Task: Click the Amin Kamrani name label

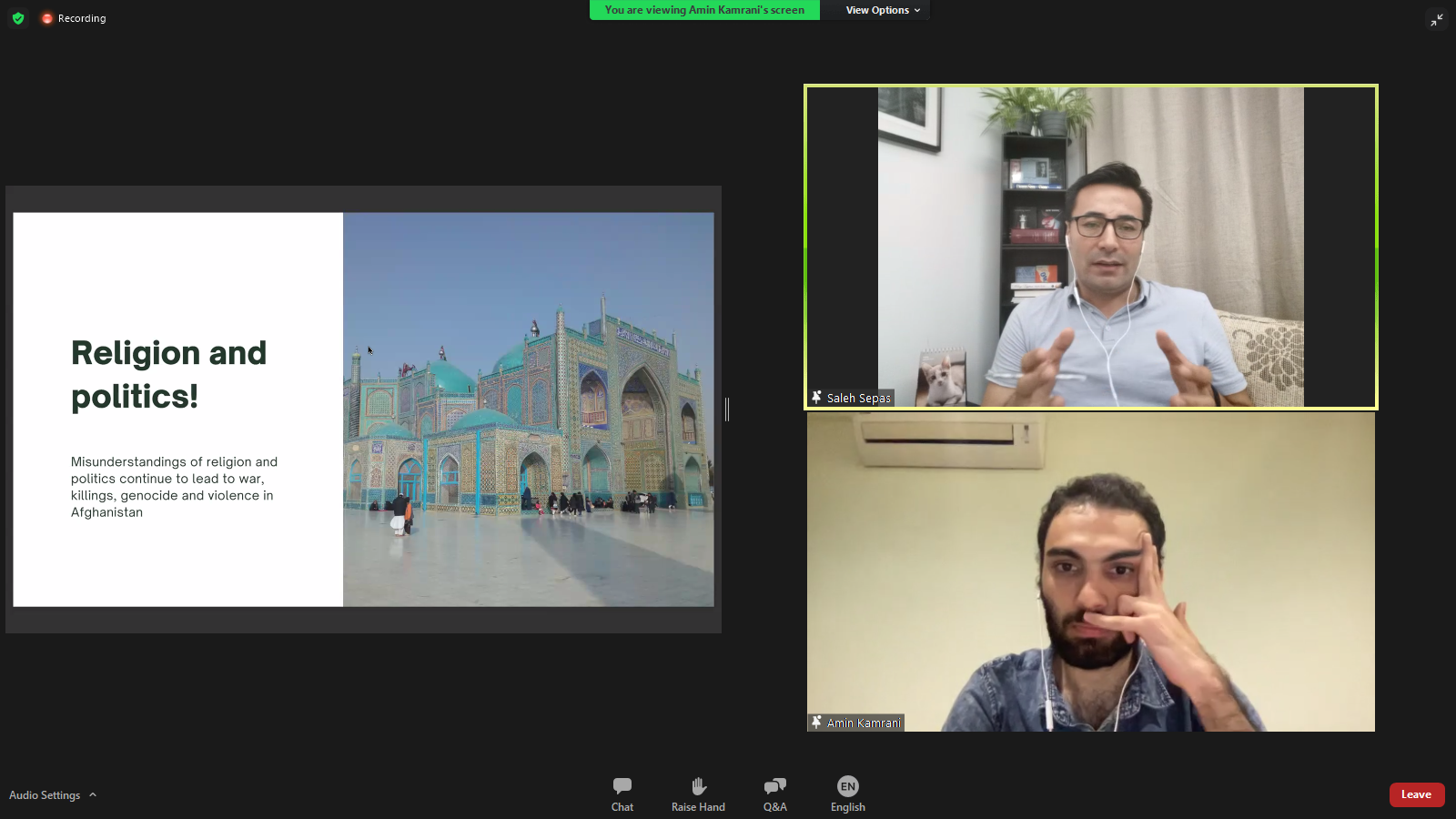Action: pos(864,723)
